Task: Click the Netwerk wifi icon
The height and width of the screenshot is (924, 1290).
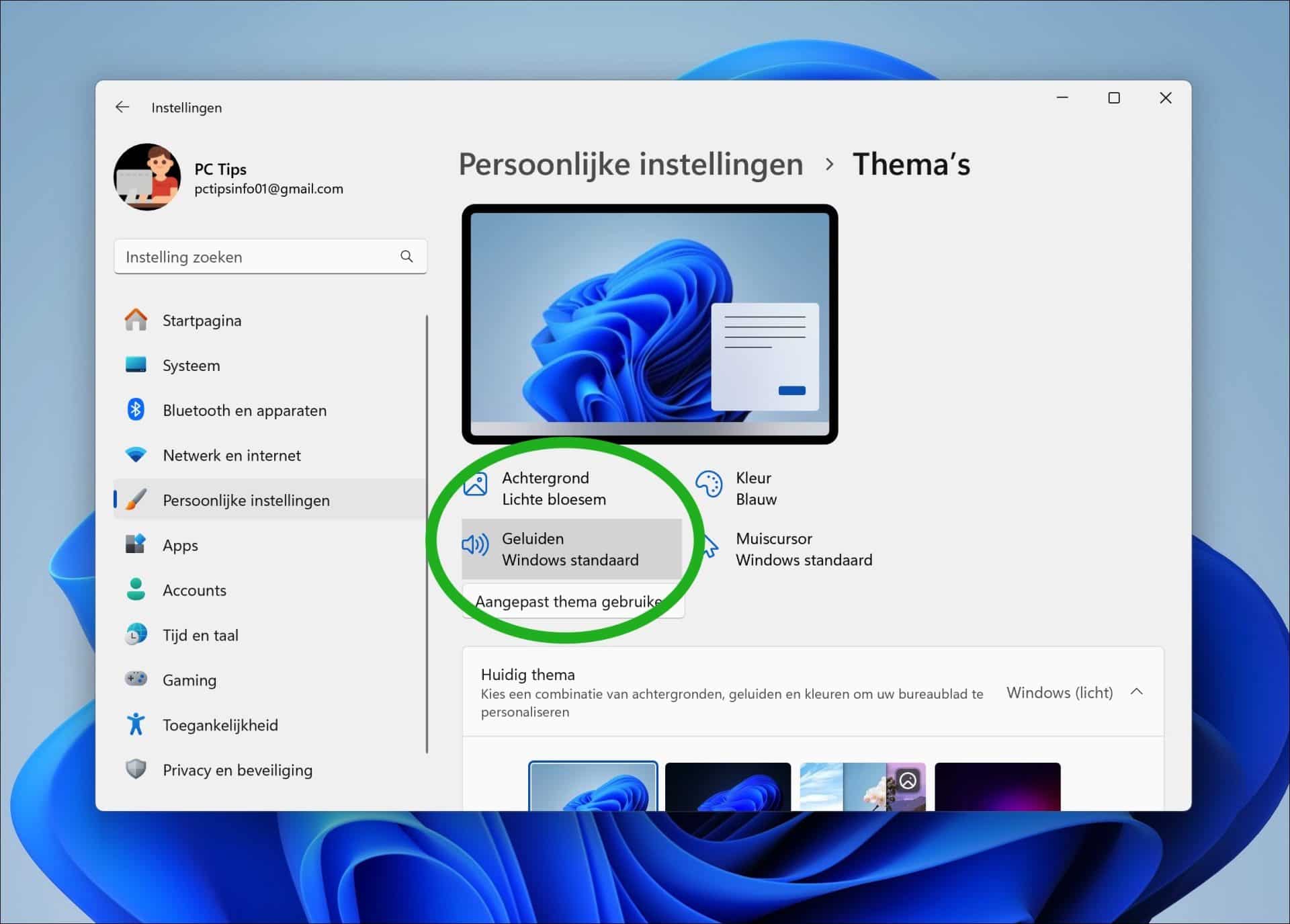Action: [136, 455]
